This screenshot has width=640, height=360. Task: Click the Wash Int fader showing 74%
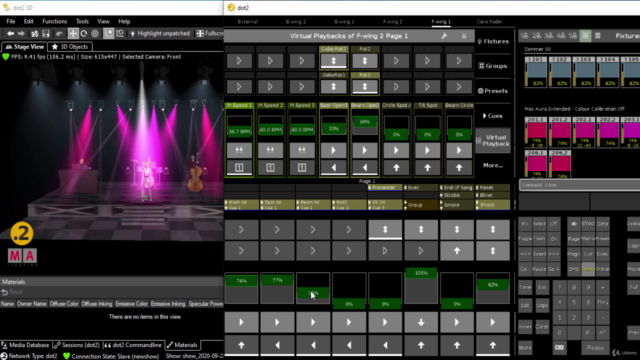(x=241, y=289)
